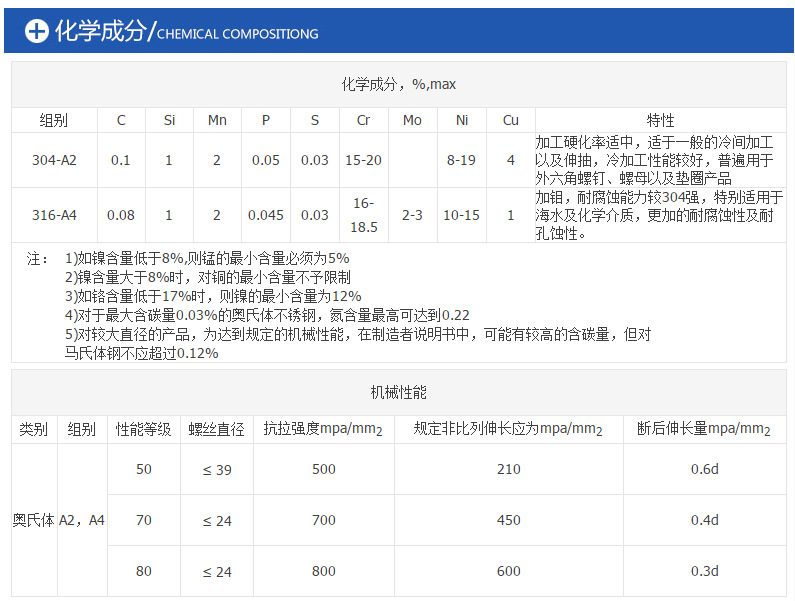Viewport: 795px width, 601px height.
Task: Select the 化学成分, %,max table heading
Action: tap(398, 84)
